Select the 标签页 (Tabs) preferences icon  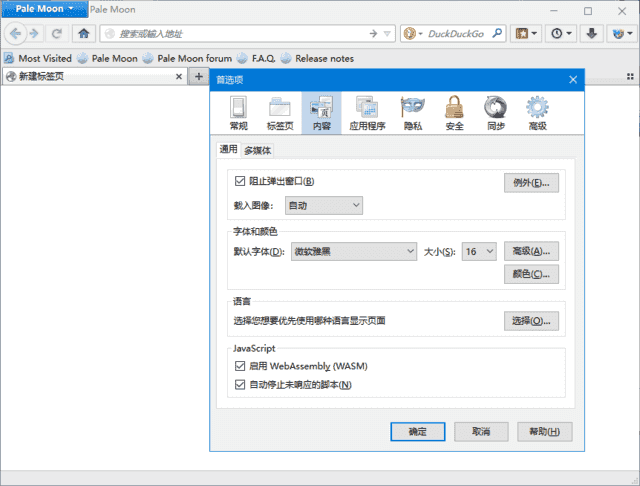pos(280,113)
